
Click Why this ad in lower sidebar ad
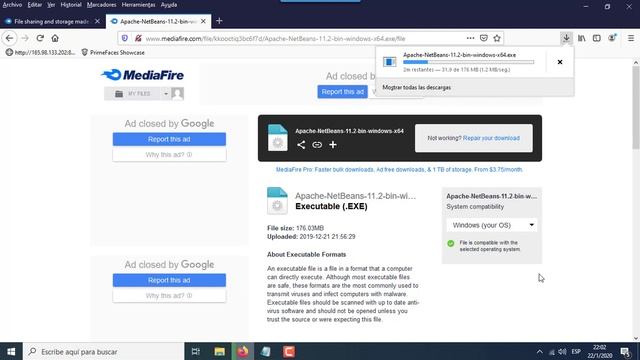(x=169, y=296)
